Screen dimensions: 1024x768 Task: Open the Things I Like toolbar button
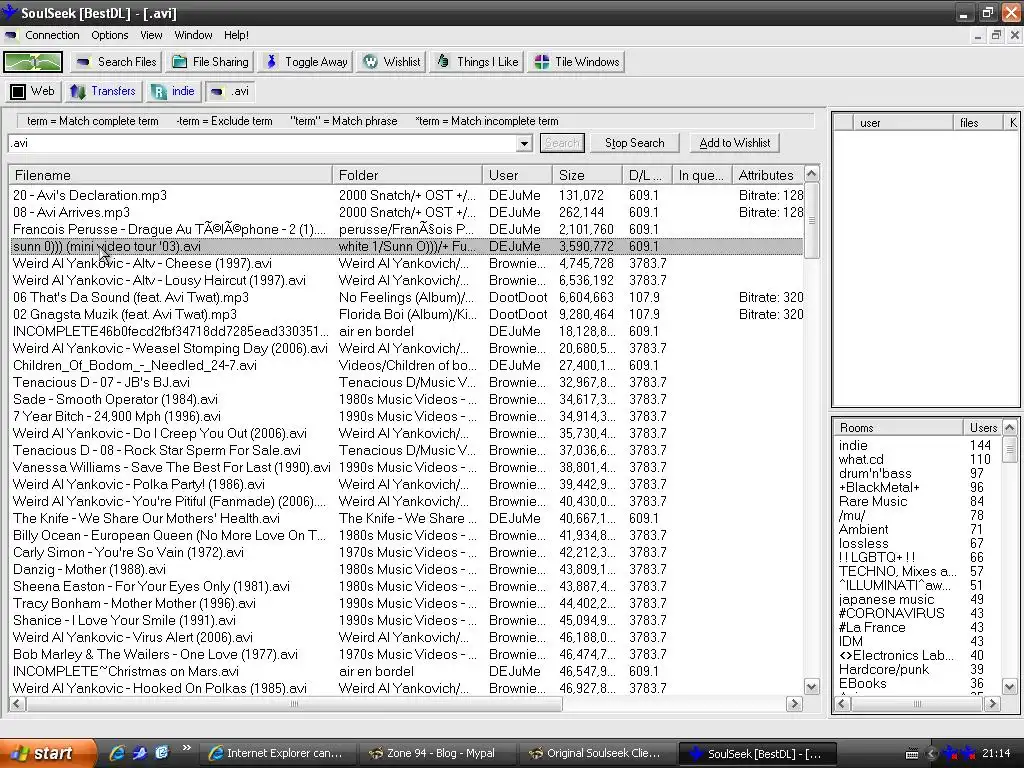pos(477,62)
